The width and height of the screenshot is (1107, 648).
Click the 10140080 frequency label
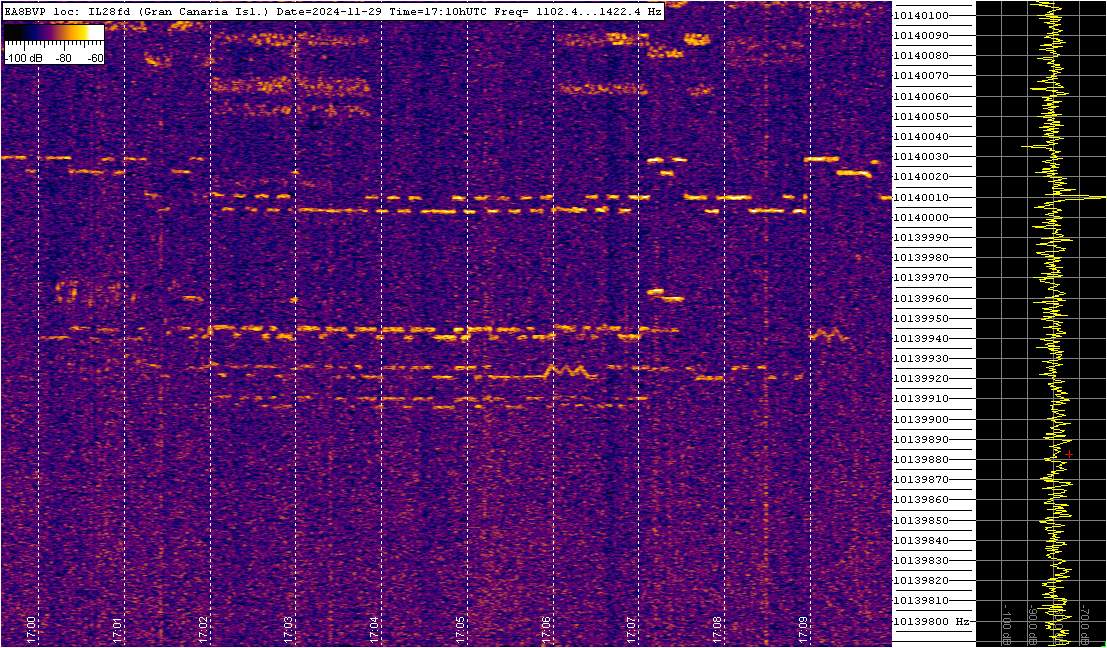coord(921,56)
